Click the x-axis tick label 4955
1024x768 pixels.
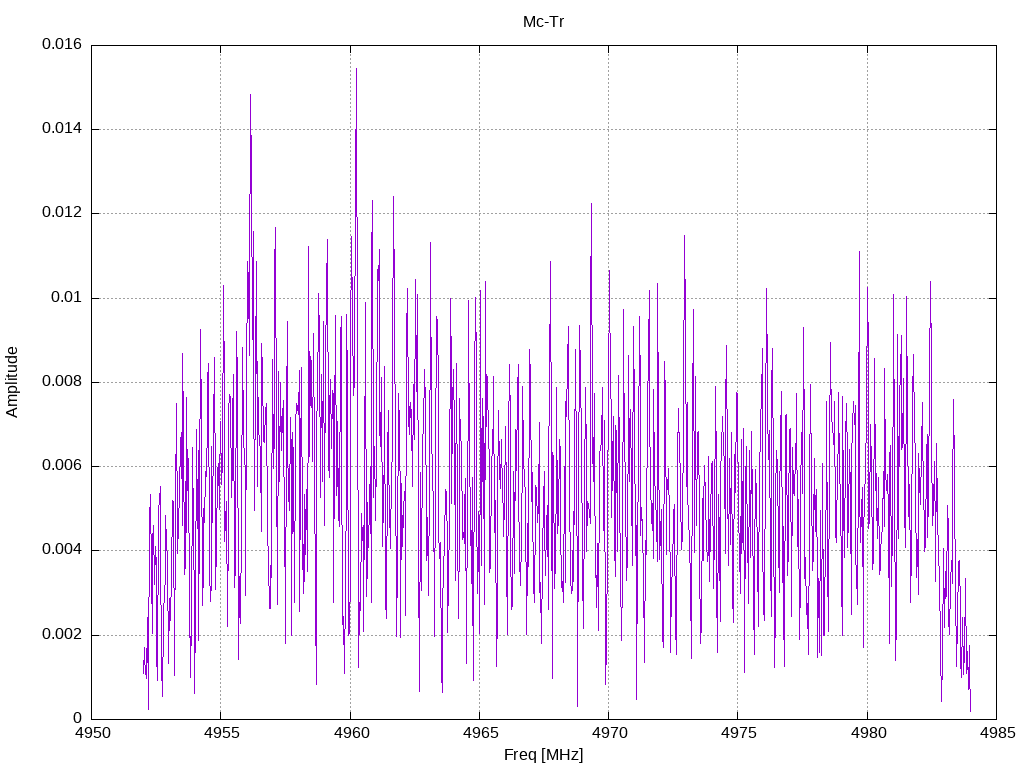pyautogui.click(x=221, y=733)
